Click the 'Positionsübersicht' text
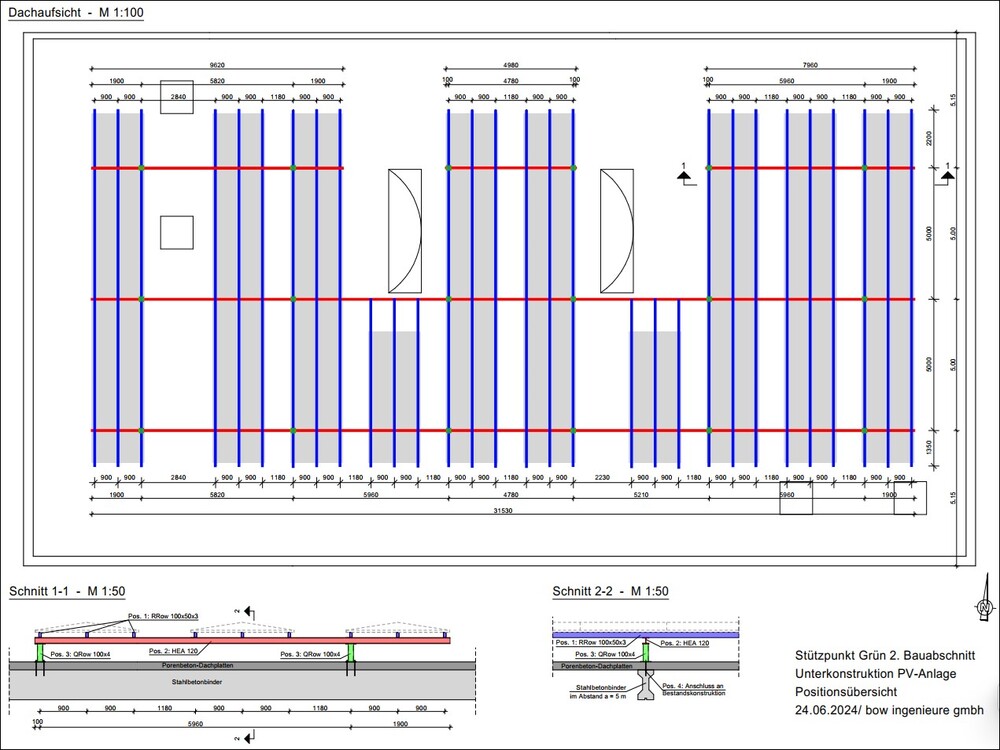 [846, 692]
